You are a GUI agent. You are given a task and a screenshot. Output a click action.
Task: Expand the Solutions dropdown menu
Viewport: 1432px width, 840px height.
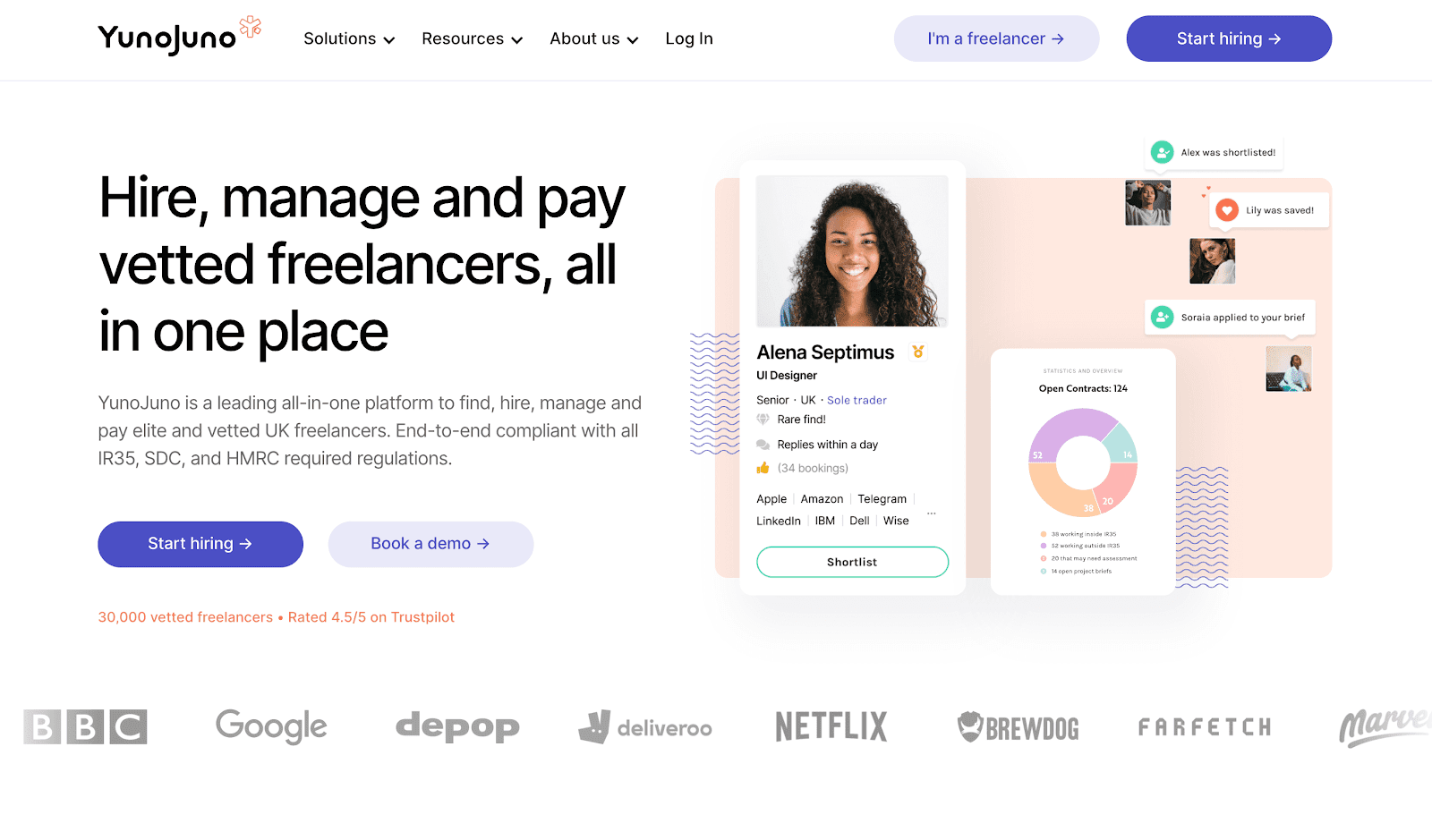click(x=349, y=38)
